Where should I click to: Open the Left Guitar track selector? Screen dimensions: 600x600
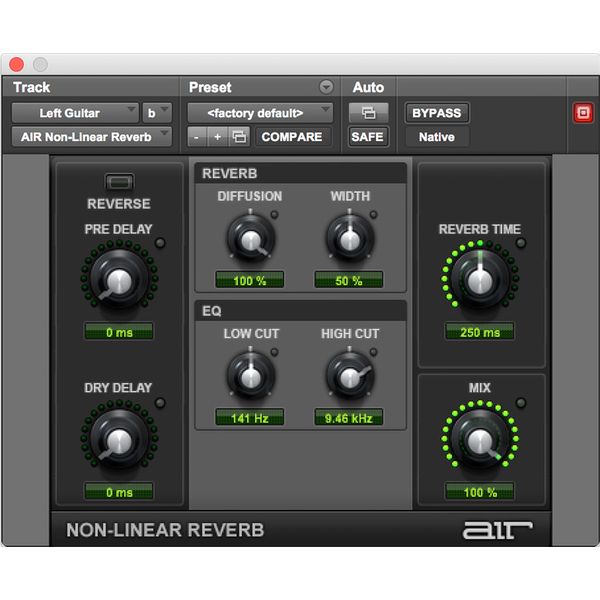coord(75,113)
